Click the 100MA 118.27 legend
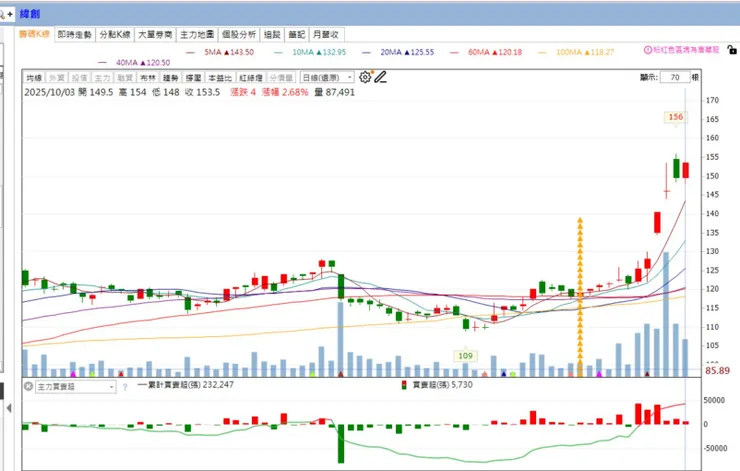Image resolution: width=740 pixels, height=471 pixels. [576, 52]
